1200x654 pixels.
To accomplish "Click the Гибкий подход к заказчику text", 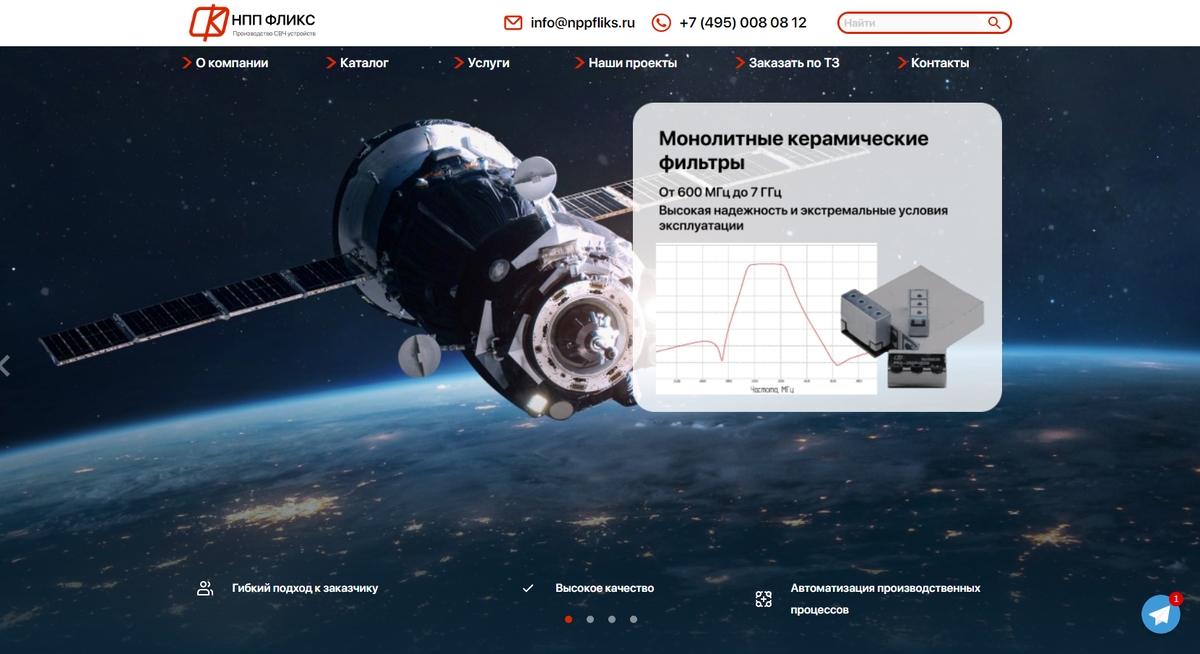I will coord(305,588).
